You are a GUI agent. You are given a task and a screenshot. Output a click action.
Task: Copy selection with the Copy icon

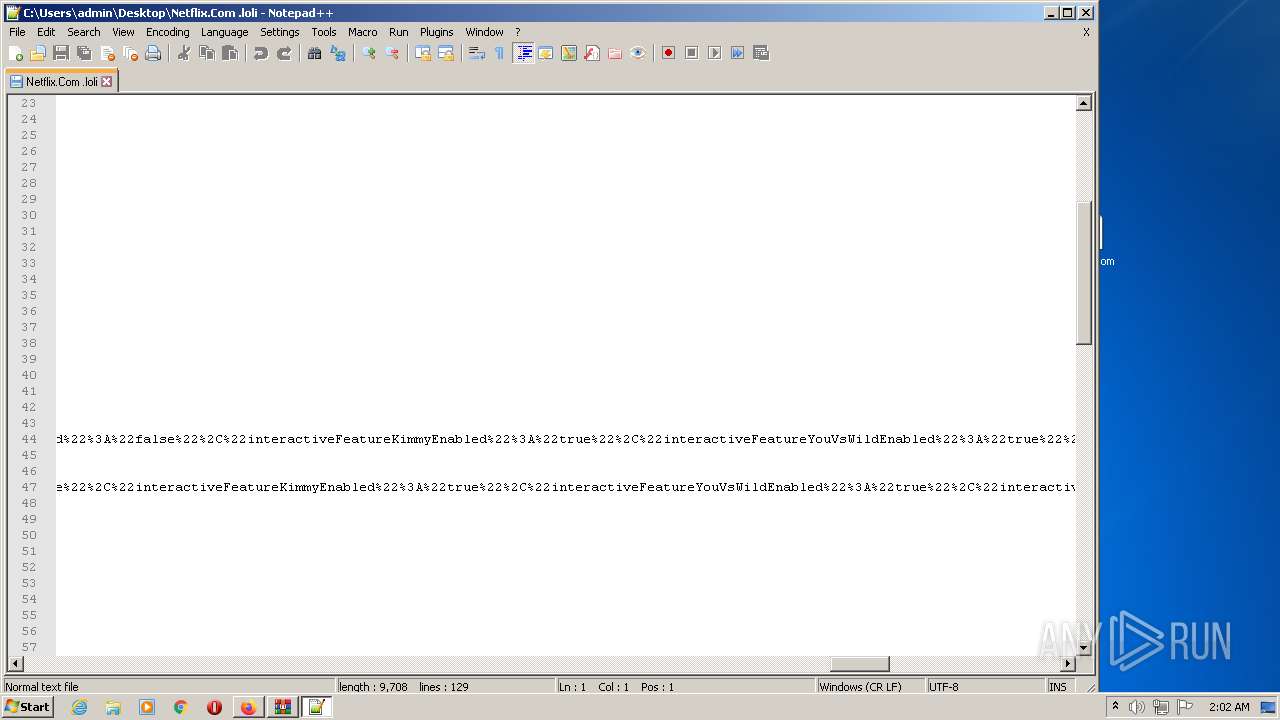coord(207,53)
